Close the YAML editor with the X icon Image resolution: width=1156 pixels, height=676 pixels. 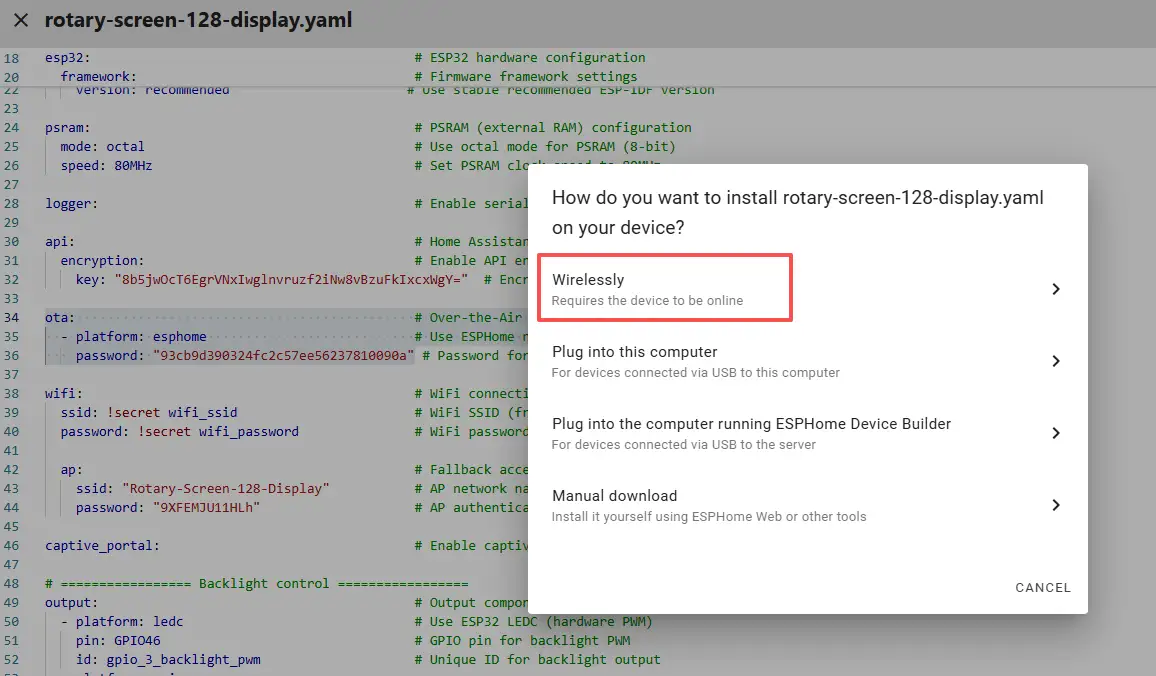[x=20, y=21]
